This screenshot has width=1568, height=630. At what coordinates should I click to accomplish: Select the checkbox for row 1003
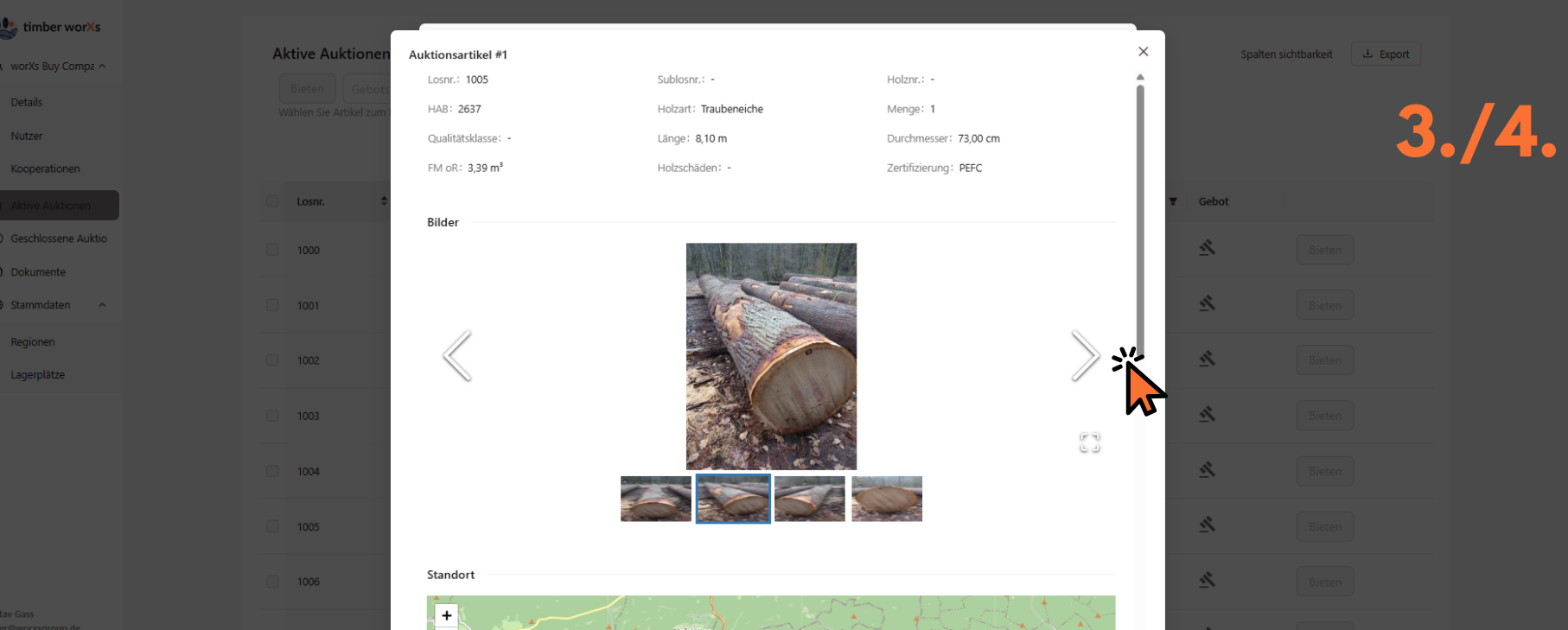(x=272, y=416)
